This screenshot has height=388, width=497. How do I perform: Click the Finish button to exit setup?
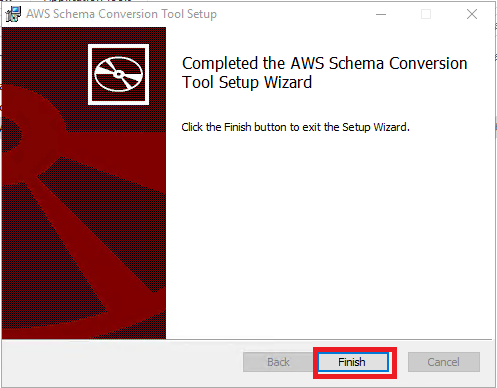point(353,362)
